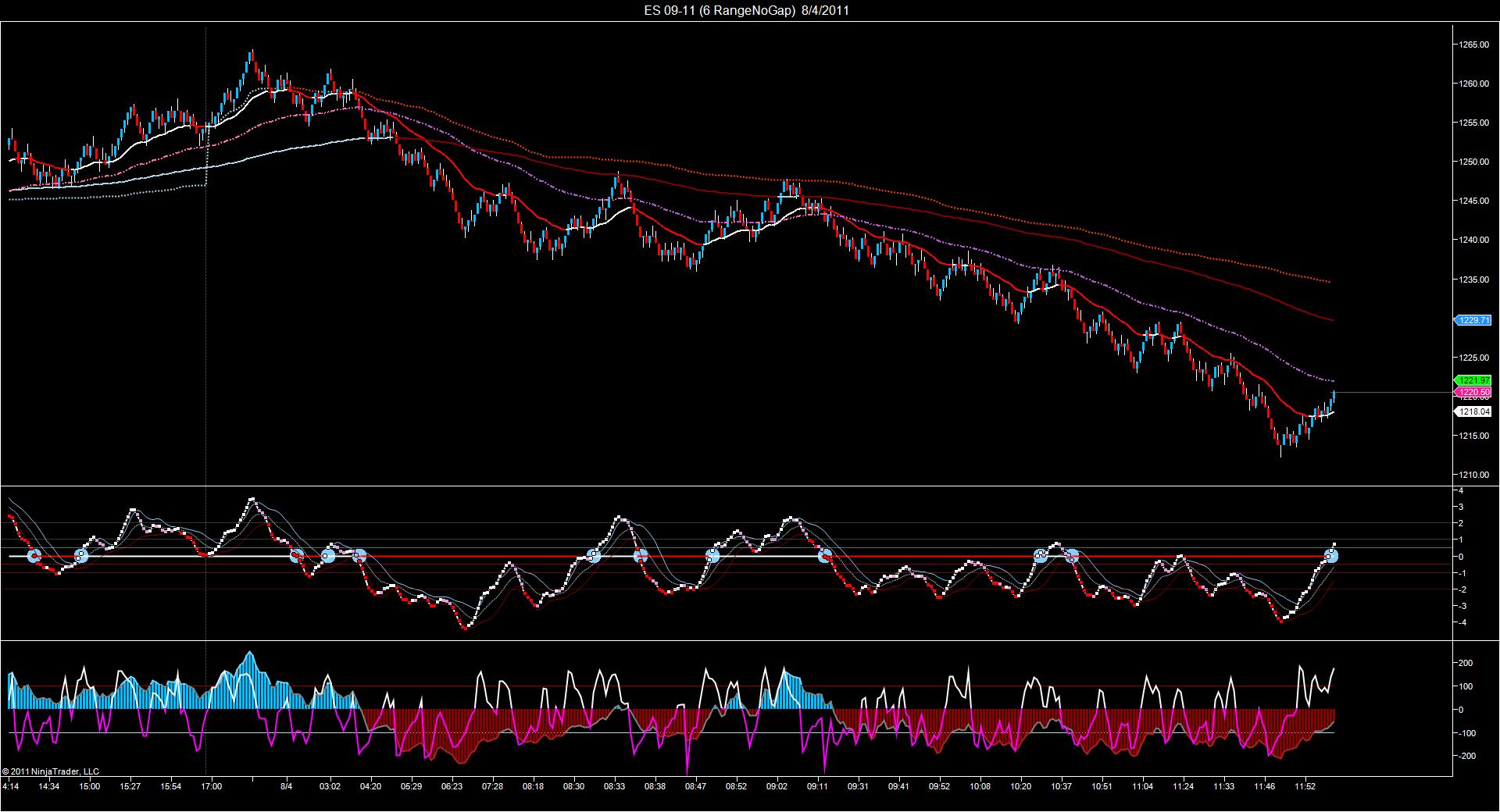Click the 10:20 time axis label
The height and width of the screenshot is (812, 1500).
point(1020,786)
